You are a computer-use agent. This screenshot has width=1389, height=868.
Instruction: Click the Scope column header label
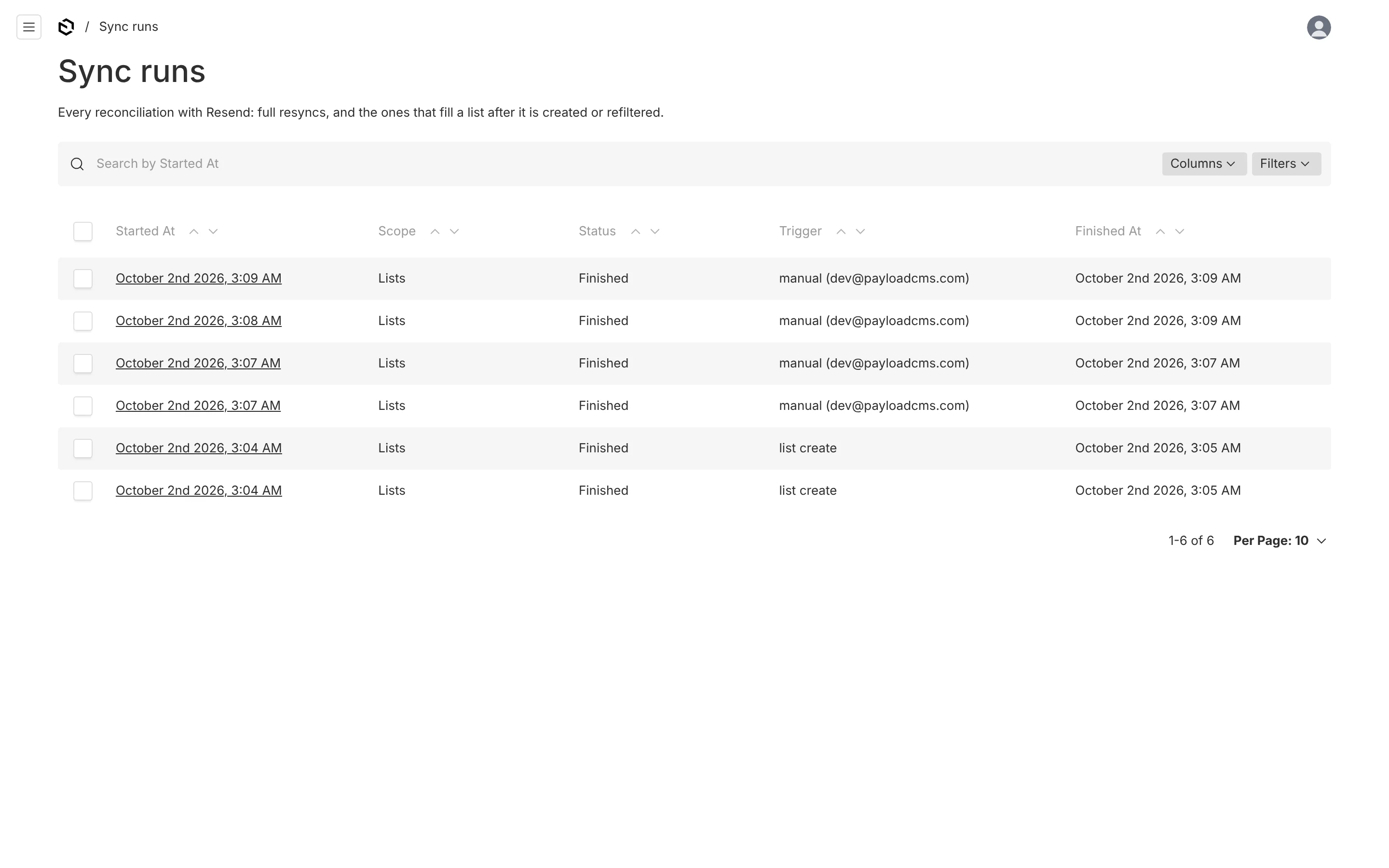pyautogui.click(x=396, y=231)
